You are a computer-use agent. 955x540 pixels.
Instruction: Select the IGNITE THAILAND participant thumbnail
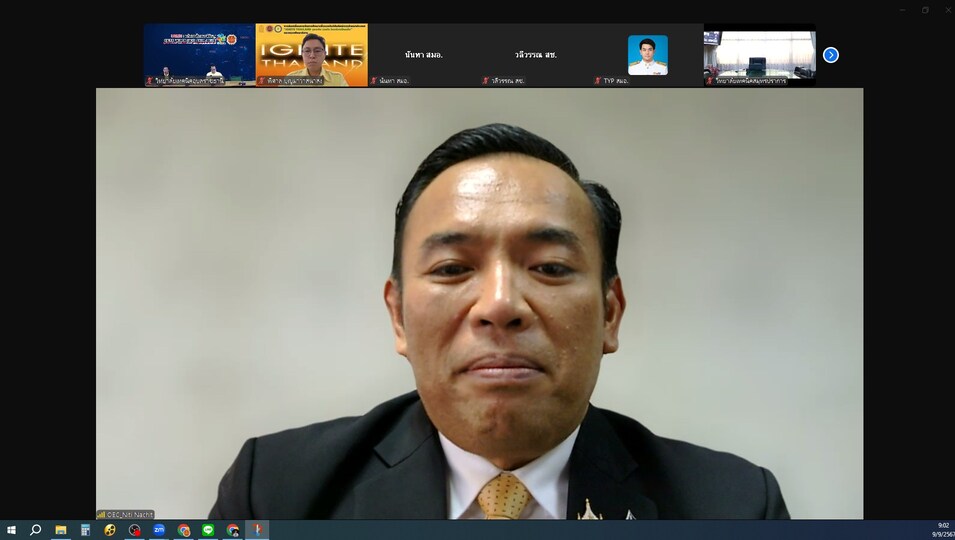312,55
